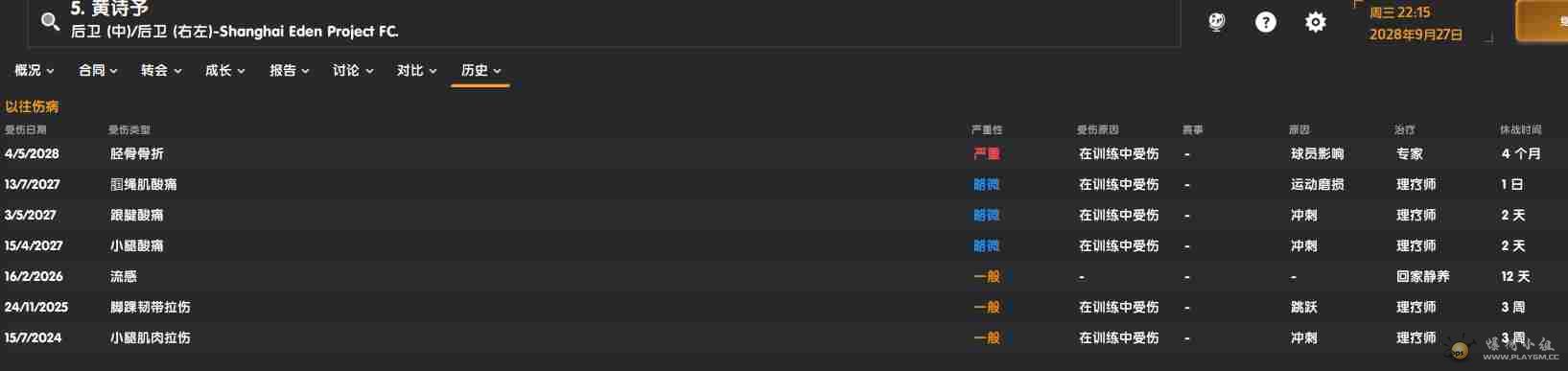
Task: Expand the 转会 dropdown menu
Action: (161, 70)
